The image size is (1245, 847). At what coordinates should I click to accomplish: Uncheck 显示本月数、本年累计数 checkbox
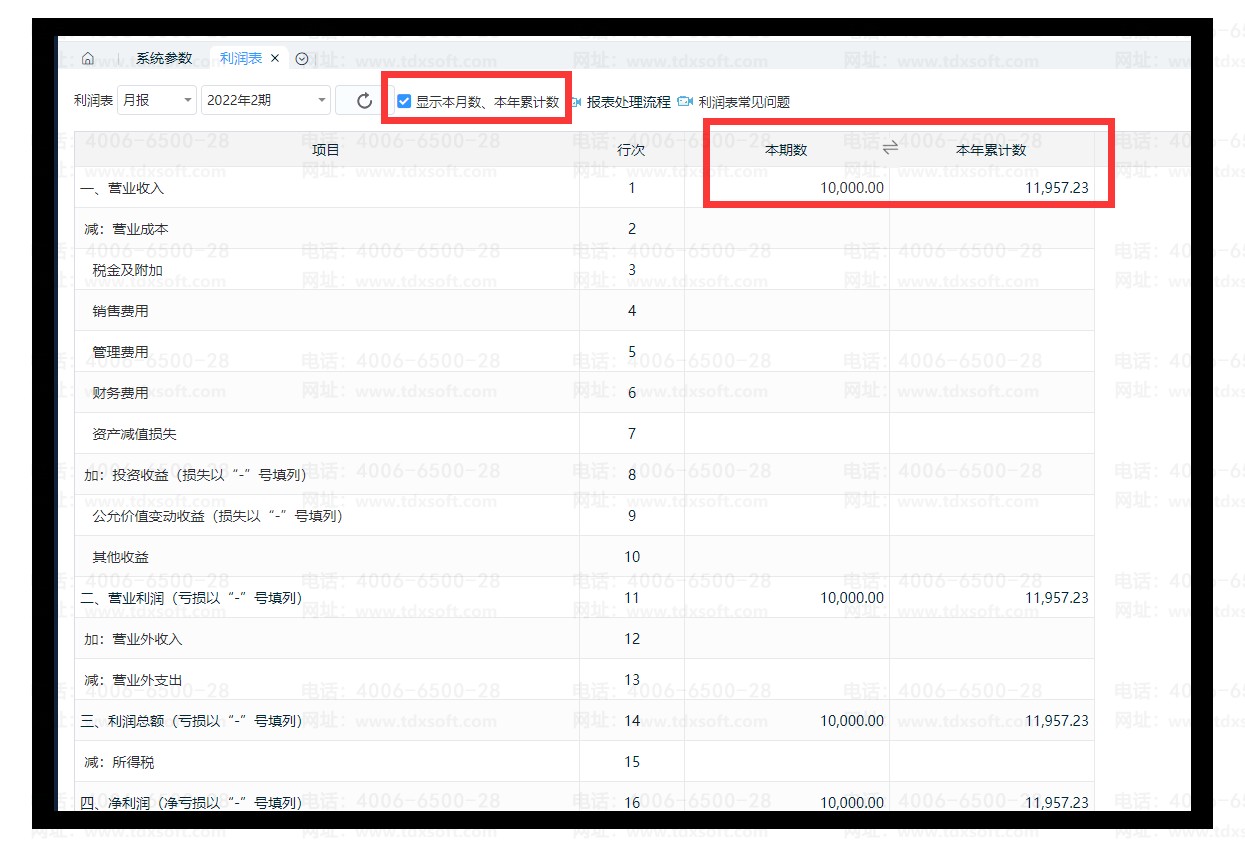404,101
